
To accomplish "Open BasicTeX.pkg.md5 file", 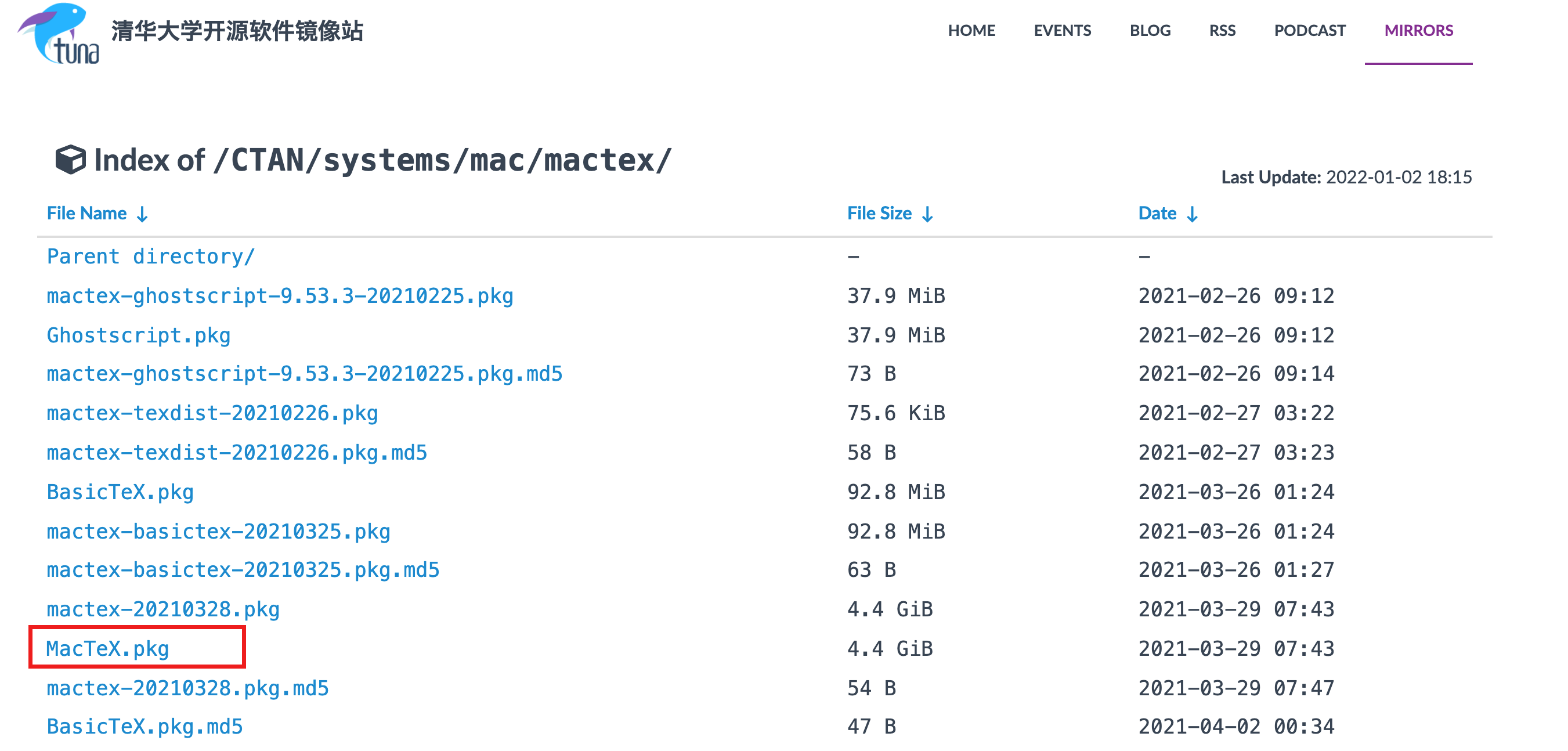I will [144, 727].
